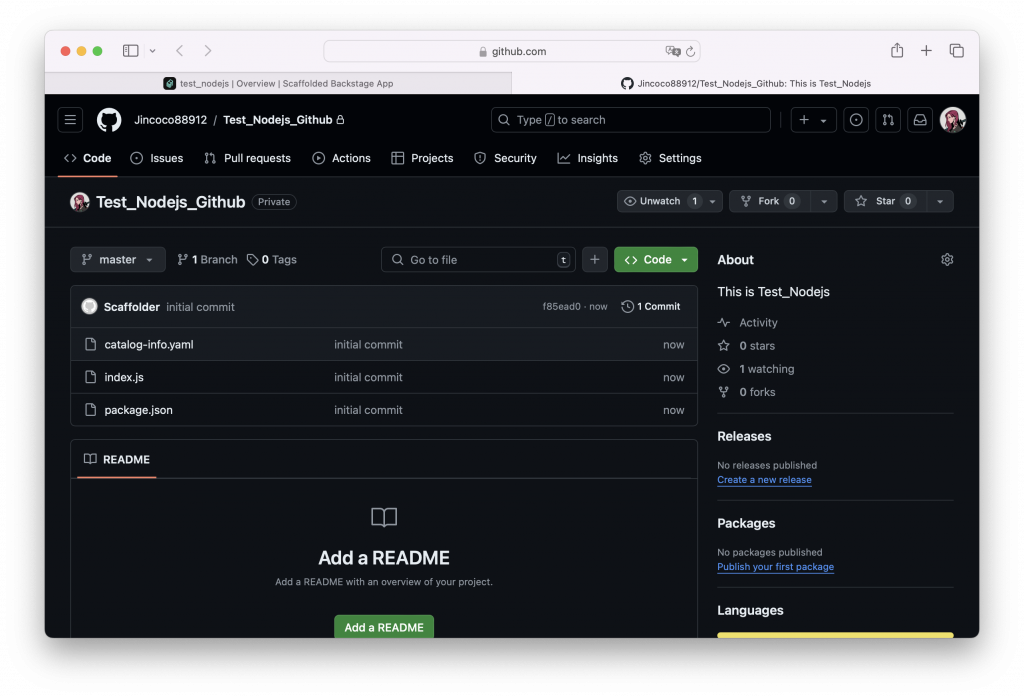Select the README tab in file viewer
Image resolution: width=1024 pixels, height=697 pixels.
117,459
